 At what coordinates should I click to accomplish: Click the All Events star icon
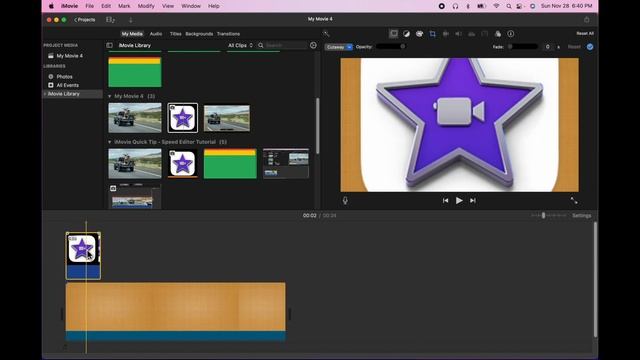(51, 85)
